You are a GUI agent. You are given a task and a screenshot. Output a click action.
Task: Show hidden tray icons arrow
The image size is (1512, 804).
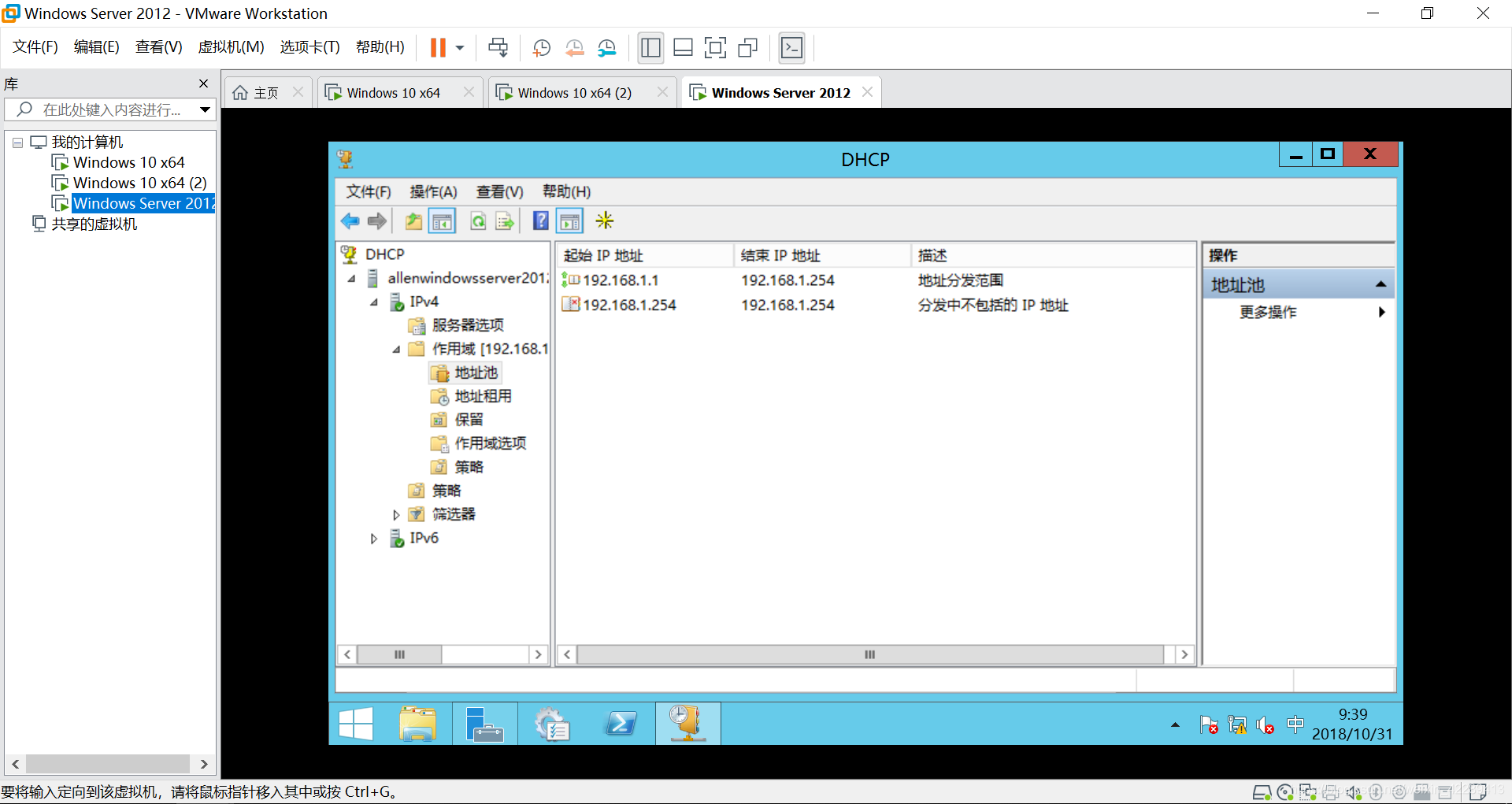1175,724
